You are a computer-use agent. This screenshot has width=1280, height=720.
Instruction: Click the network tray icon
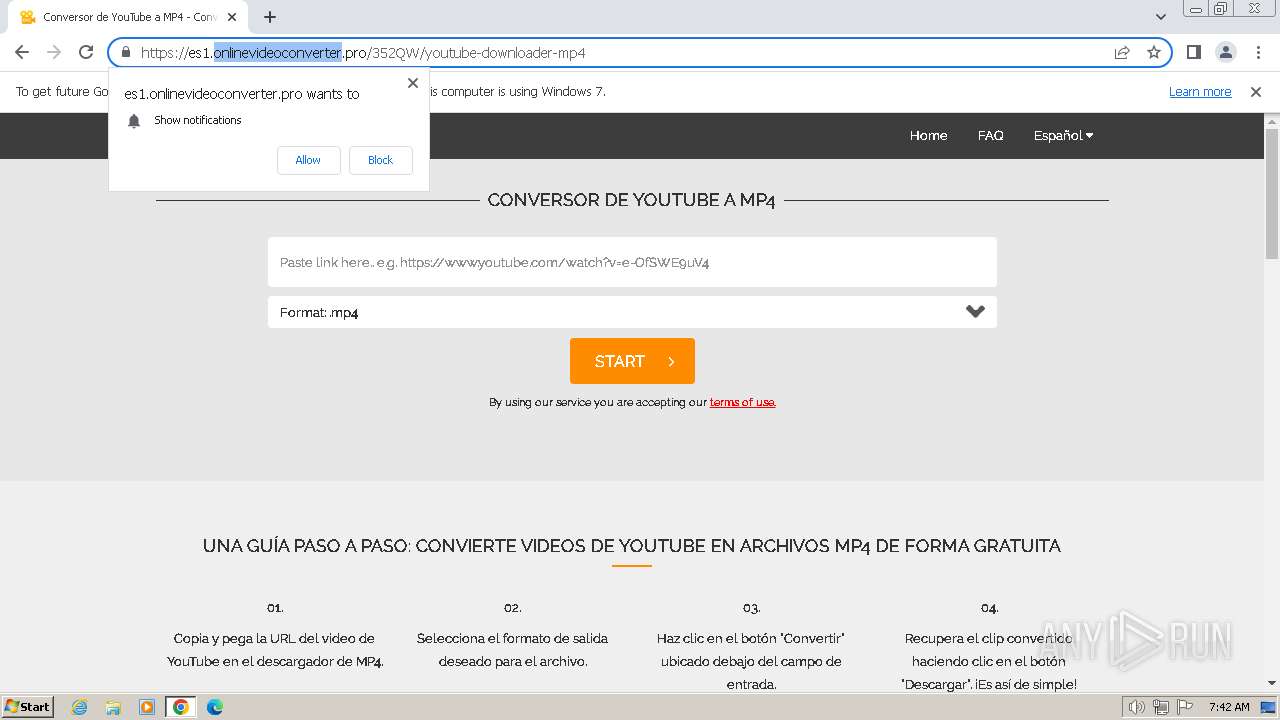coord(1160,707)
